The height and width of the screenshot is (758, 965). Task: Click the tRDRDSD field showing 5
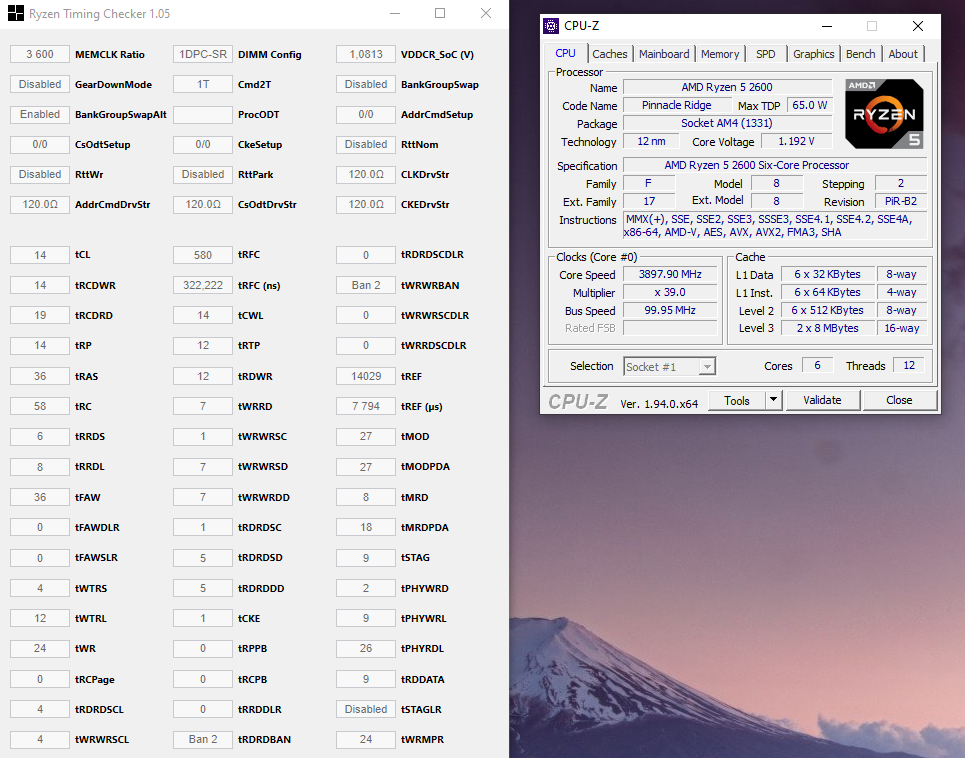(203, 557)
